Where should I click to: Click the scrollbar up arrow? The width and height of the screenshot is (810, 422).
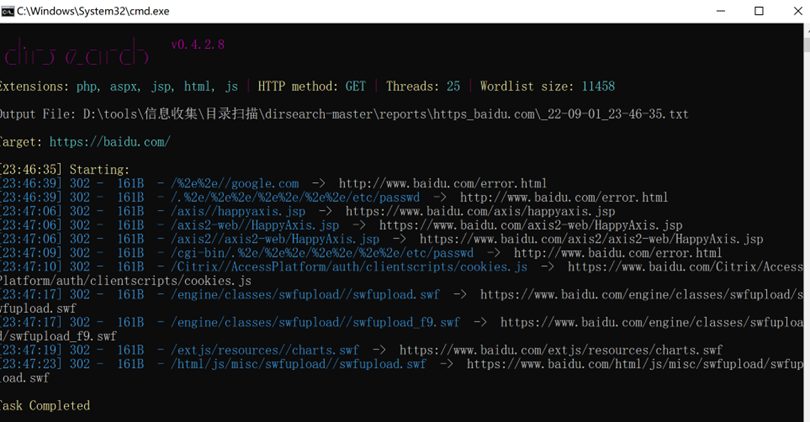tap(803, 31)
